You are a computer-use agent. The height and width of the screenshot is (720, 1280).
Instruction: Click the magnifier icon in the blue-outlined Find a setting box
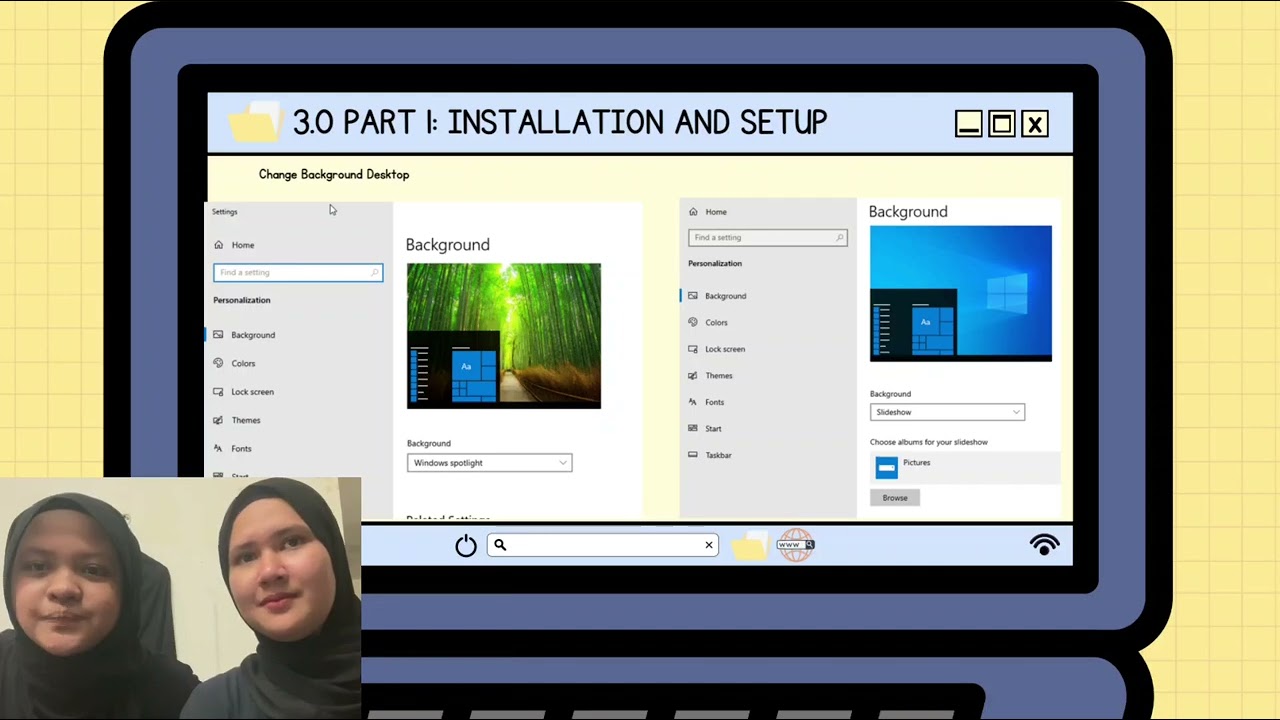tap(375, 272)
